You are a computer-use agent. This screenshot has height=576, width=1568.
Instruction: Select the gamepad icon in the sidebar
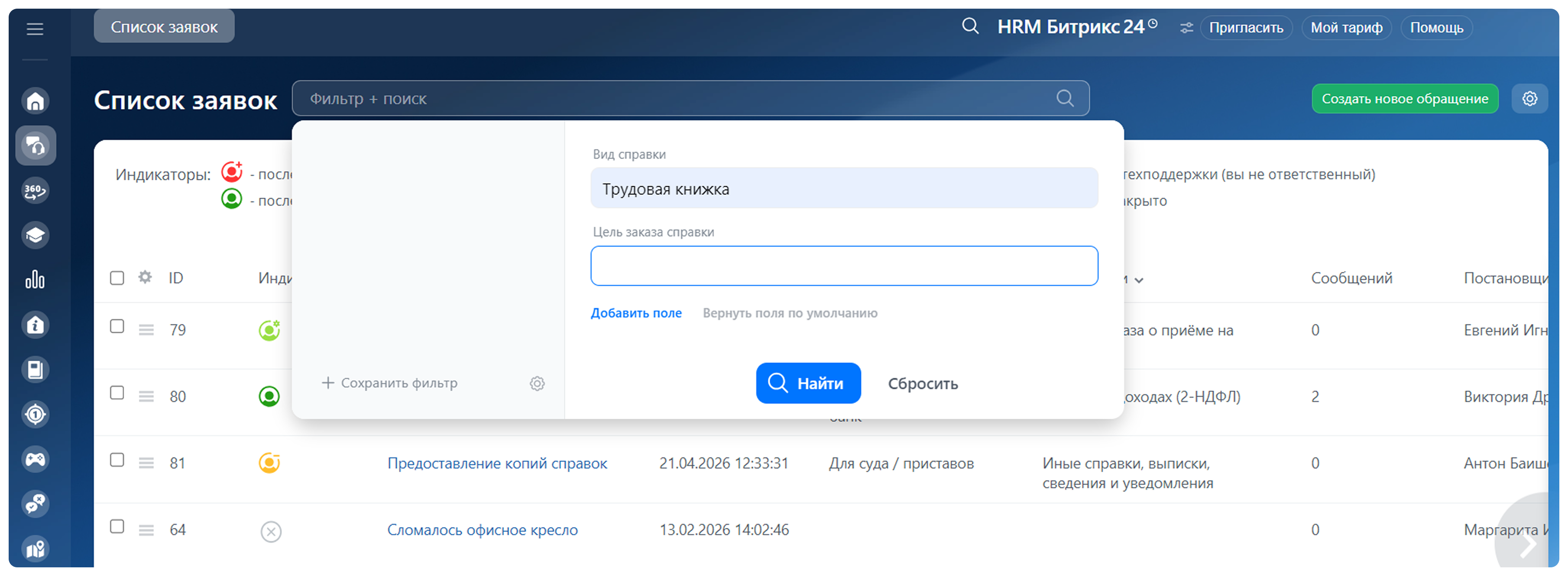pos(36,459)
